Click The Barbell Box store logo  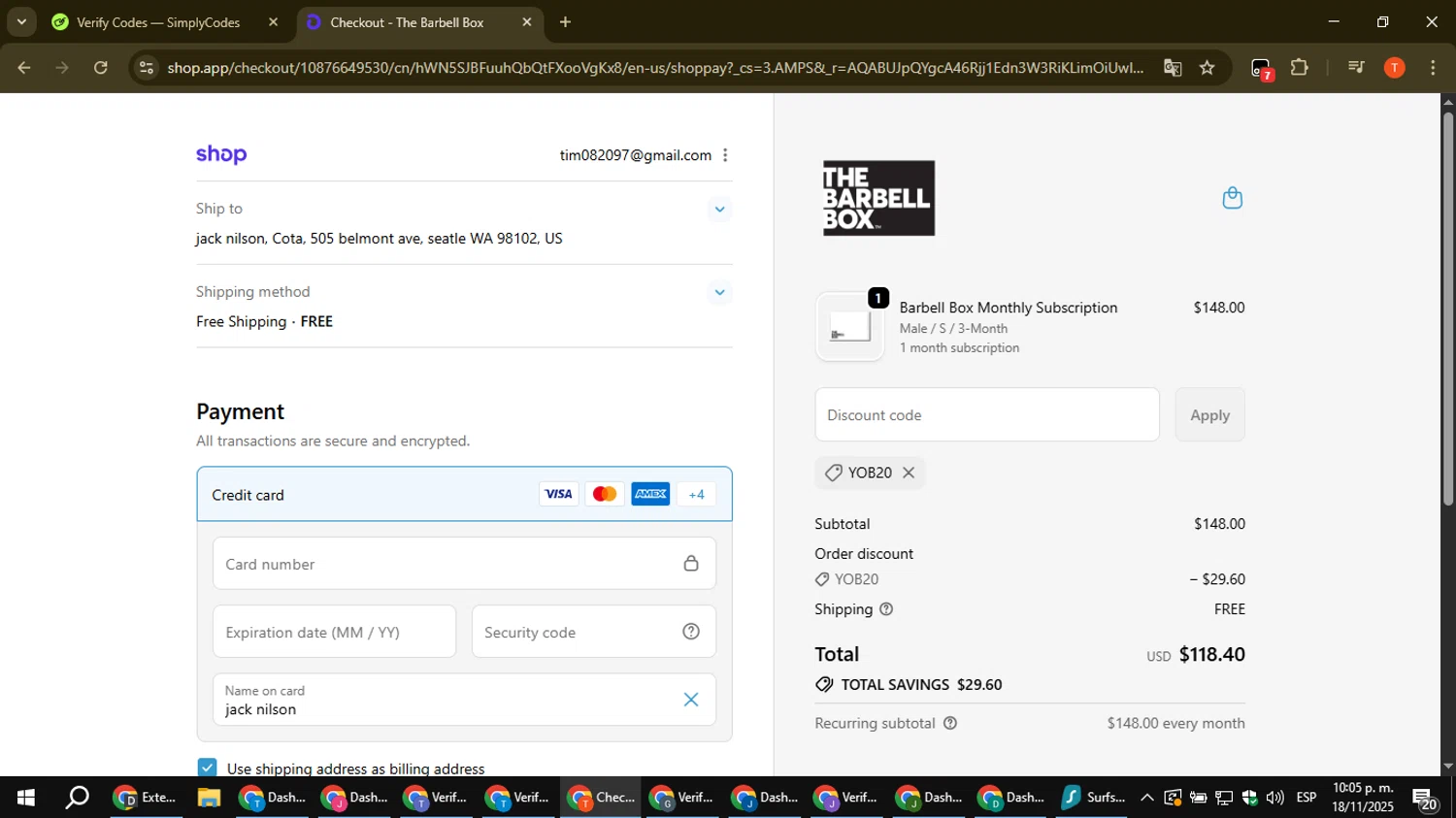878,198
